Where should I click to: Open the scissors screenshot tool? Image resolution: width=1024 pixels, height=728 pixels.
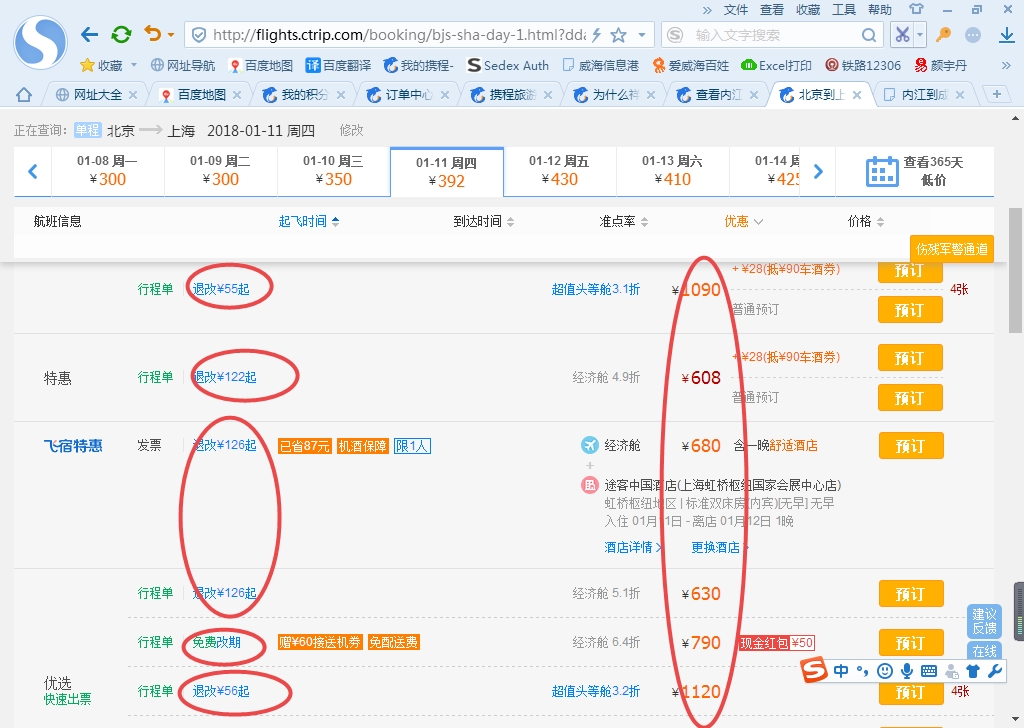[x=903, y=35]
